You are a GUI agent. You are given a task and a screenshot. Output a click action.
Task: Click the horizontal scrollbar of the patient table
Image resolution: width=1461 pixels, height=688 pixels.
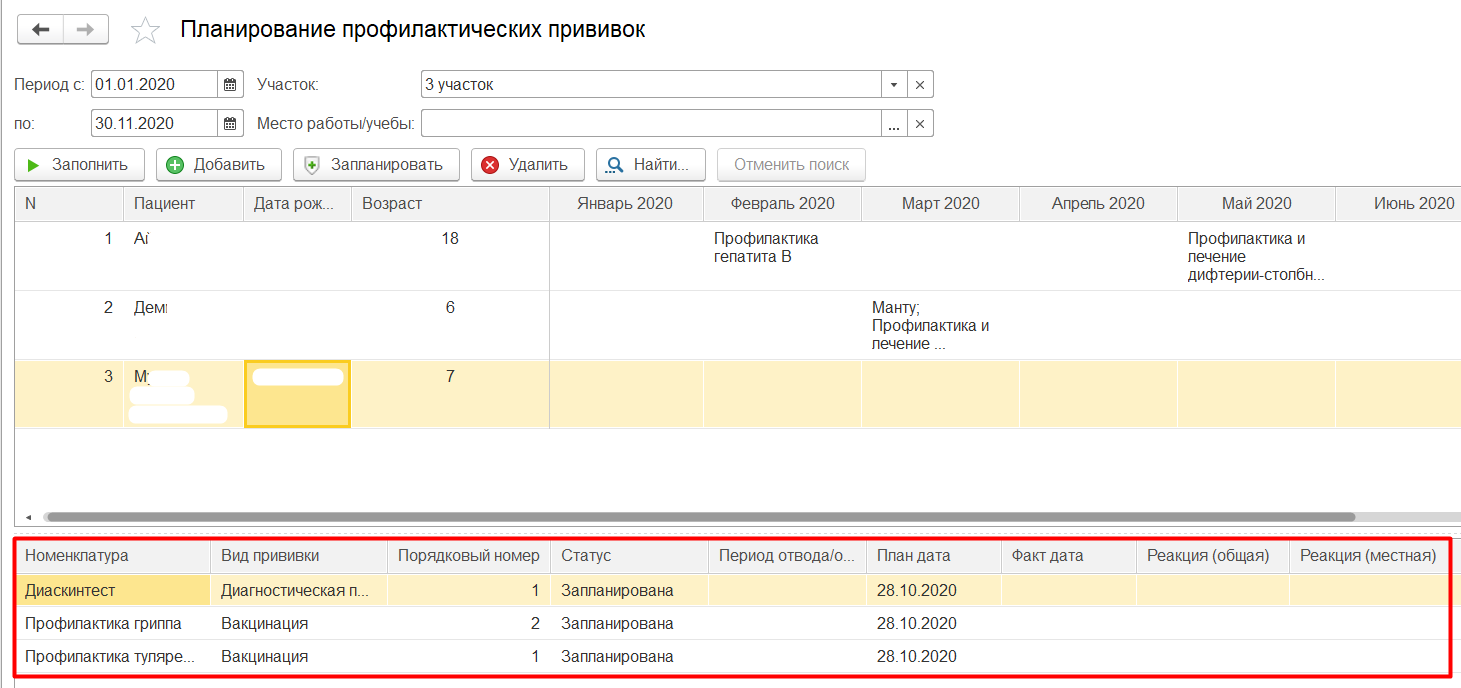[x=700, y=517]
